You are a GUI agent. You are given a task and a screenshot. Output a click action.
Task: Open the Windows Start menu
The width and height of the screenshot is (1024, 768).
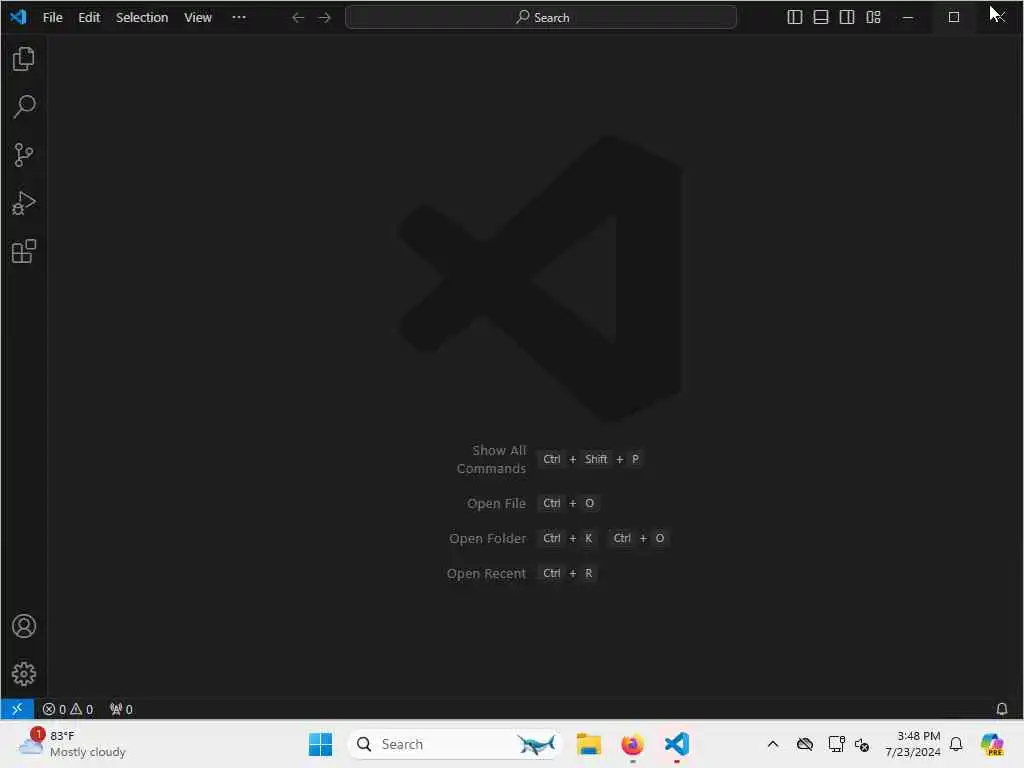pyautogui.click(x=320, y=744)
